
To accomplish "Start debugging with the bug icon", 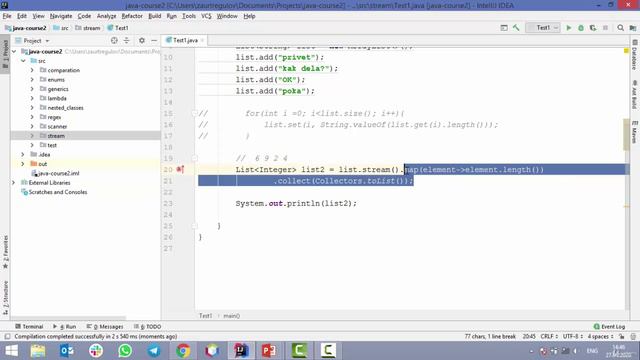I will pyautogui.click(x=581, y=28).
